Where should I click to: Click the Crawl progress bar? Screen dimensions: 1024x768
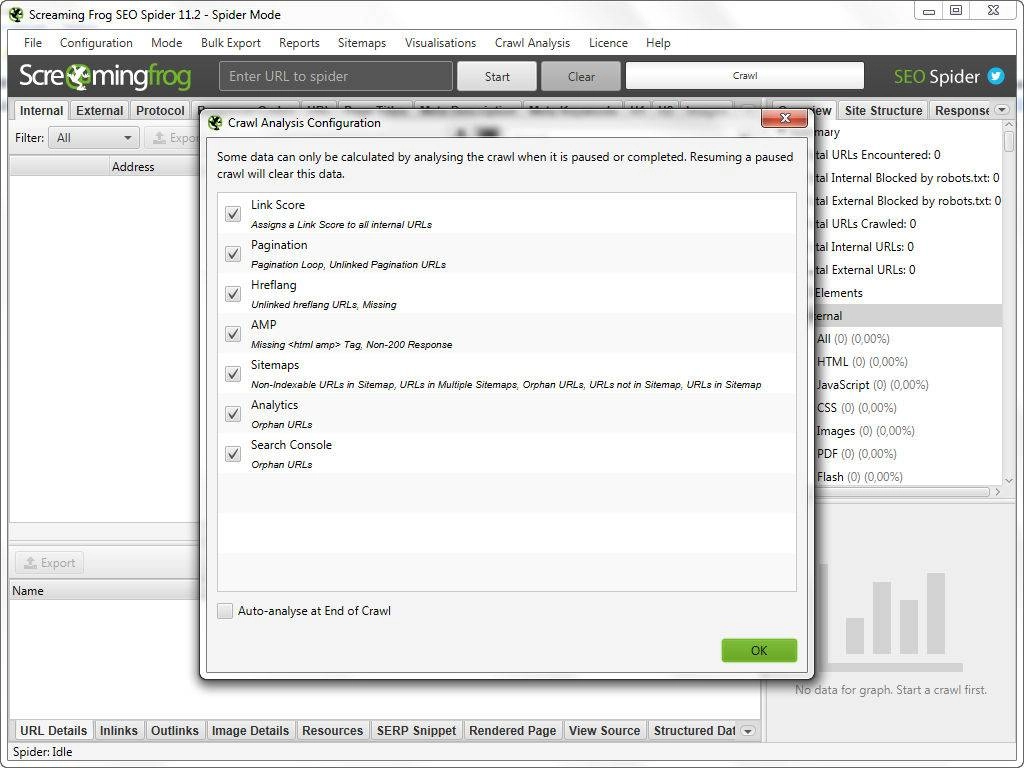744,76
